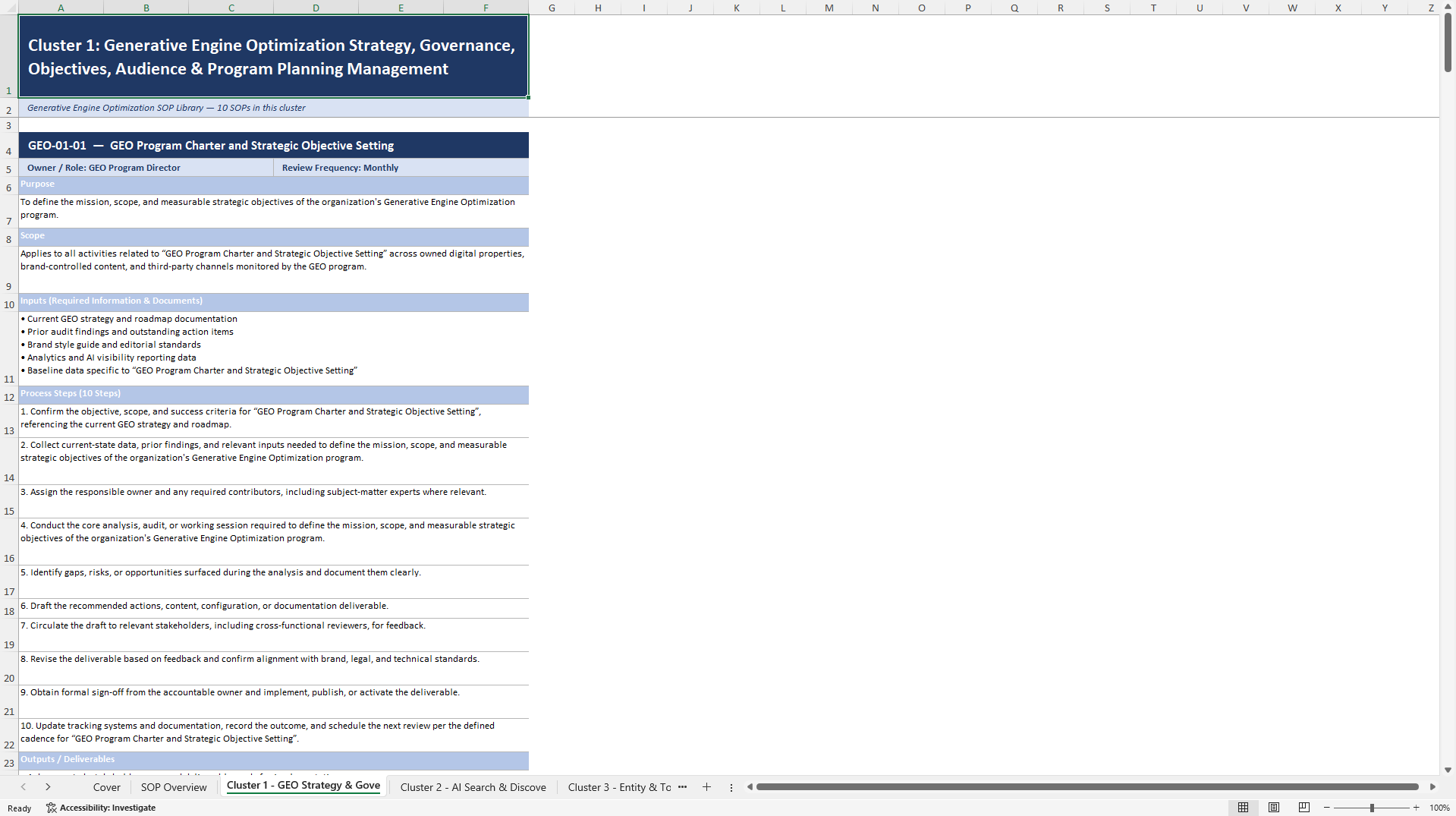The image size is (1456, 816).
Task: Select GEO-01-01 Program Charter heading cell
Action: click(273, 146)
